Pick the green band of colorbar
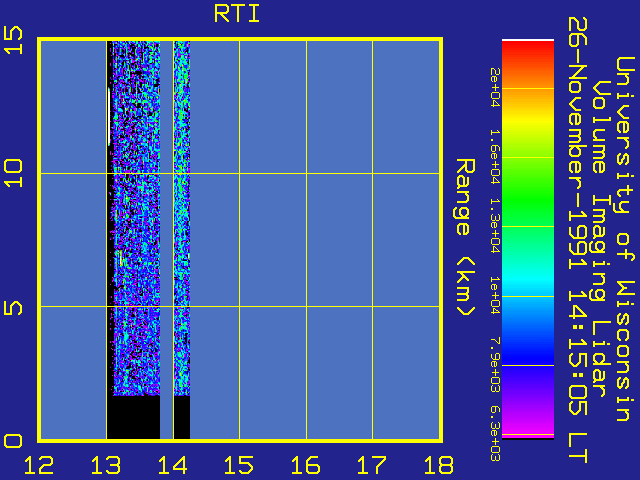The height and width of the screenshot is (480, 640). (x=528, y=200)
